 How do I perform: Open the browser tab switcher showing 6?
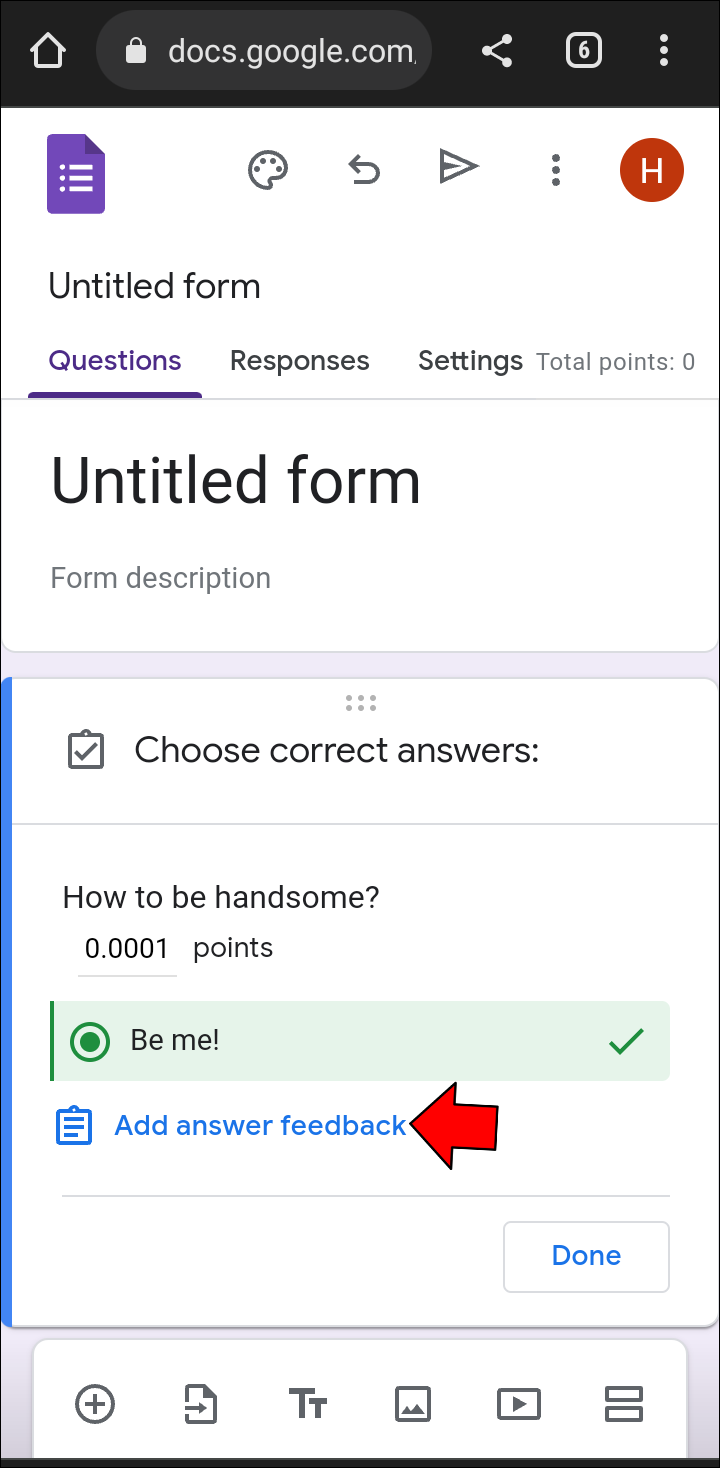click(584, 50)
